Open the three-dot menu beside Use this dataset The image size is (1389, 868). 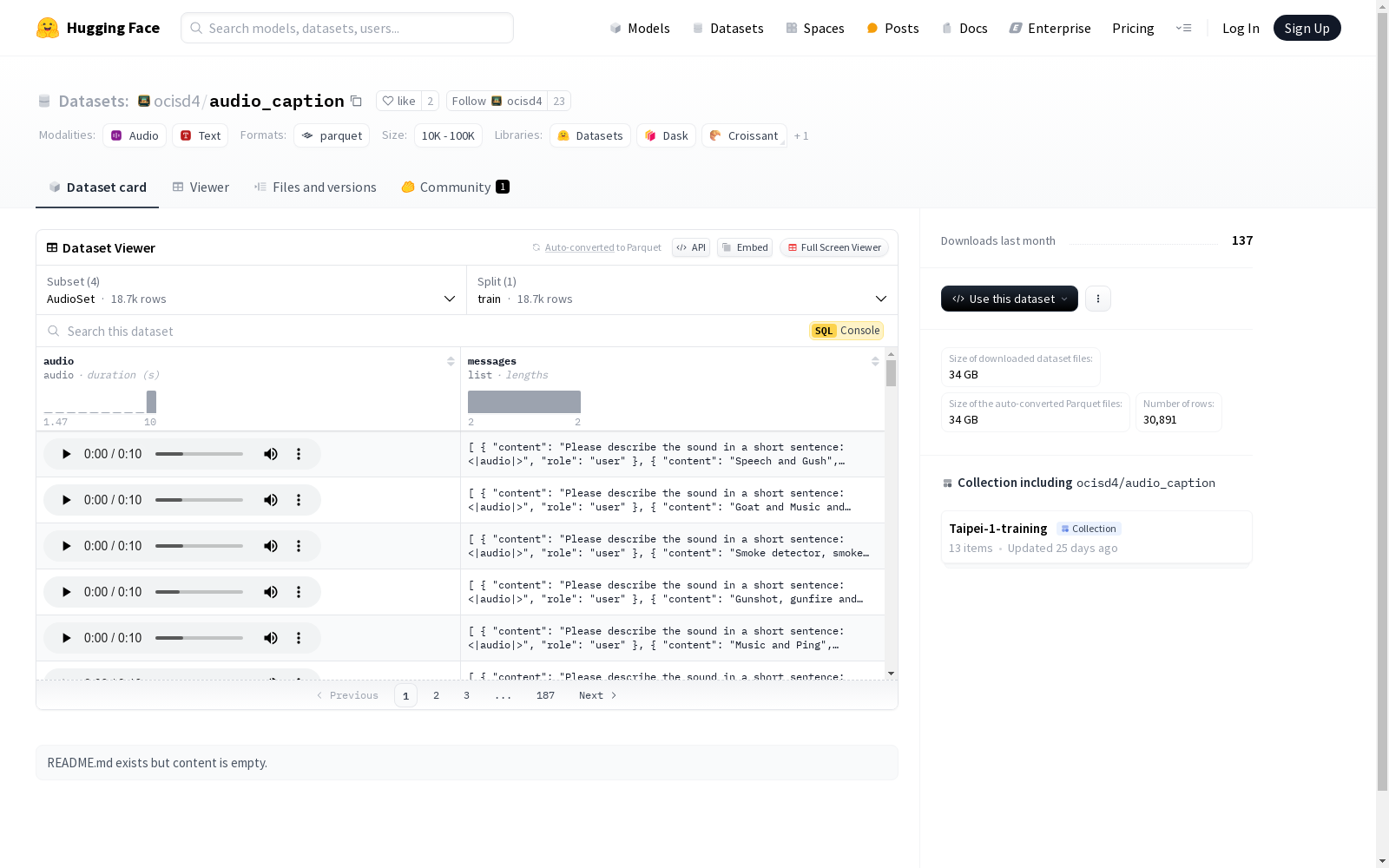[1098, 299]
